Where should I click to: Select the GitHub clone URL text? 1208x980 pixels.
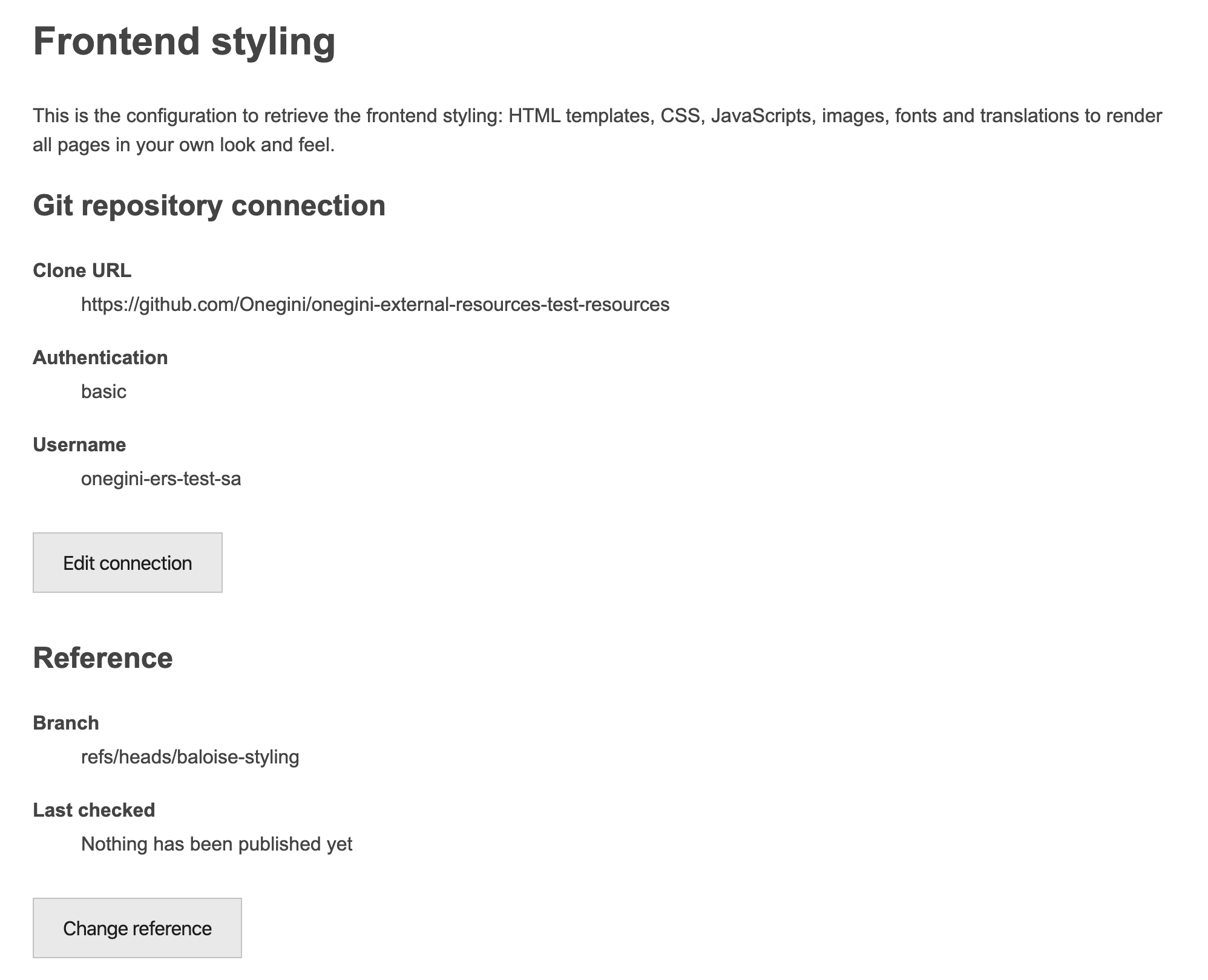375,304
